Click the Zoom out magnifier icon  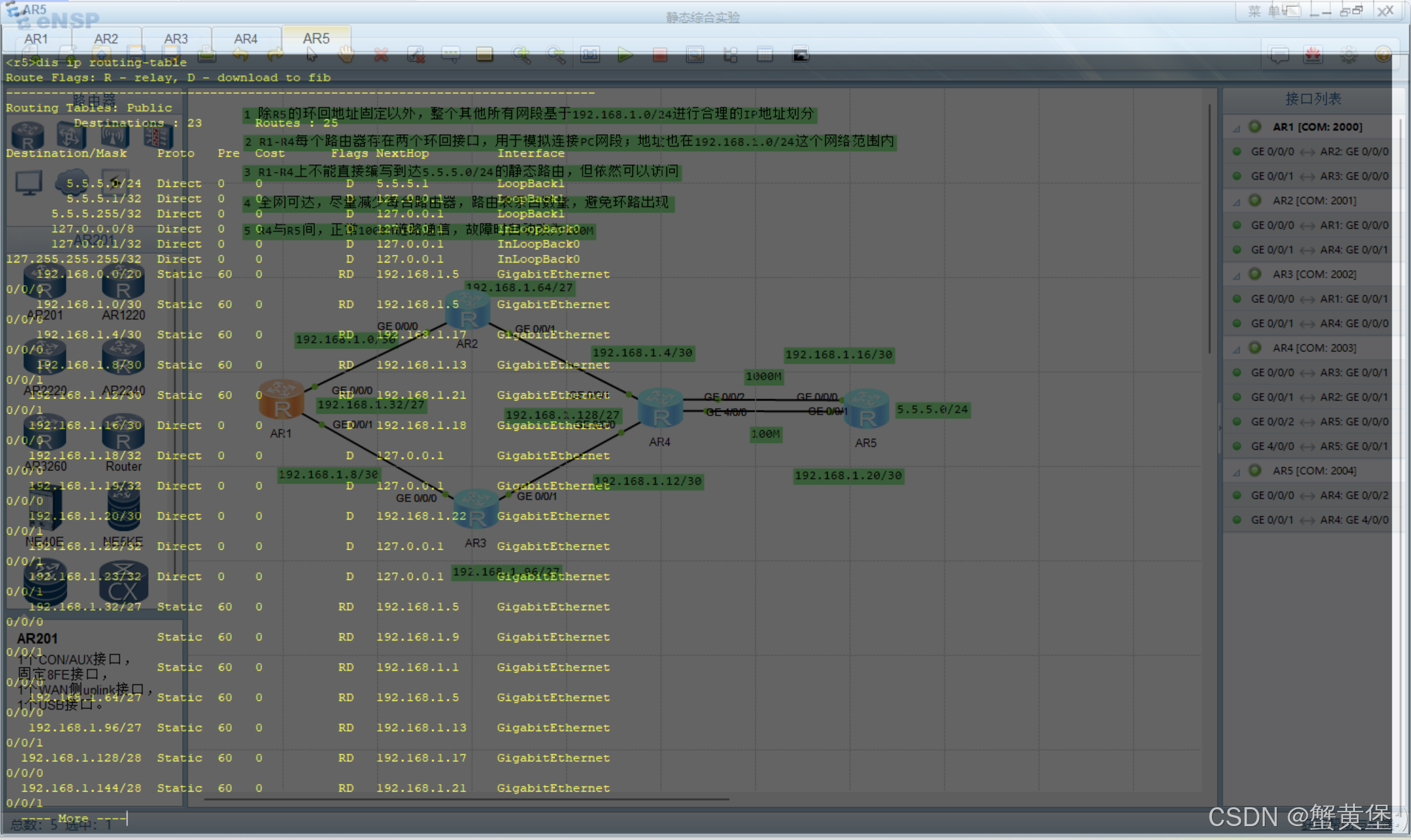click(x=556, y=55)
